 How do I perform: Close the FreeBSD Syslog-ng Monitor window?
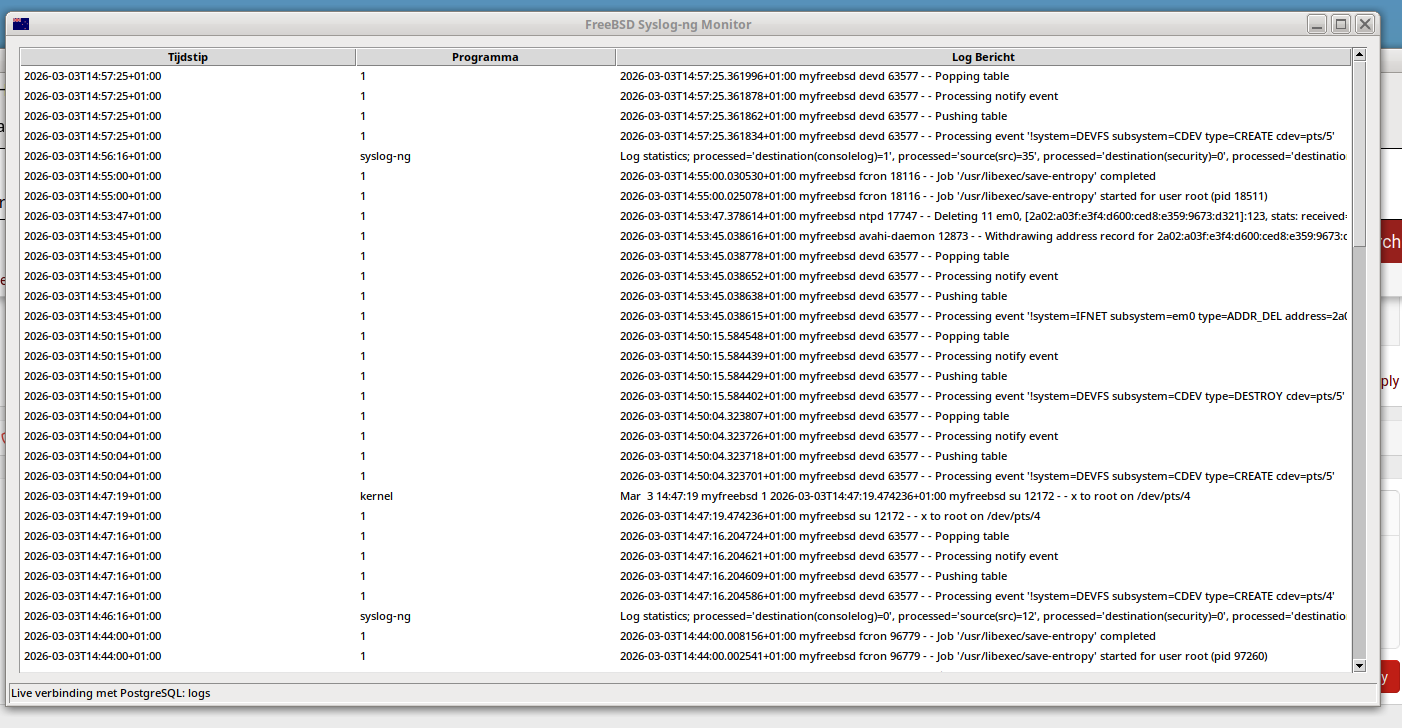point(1364,24)
